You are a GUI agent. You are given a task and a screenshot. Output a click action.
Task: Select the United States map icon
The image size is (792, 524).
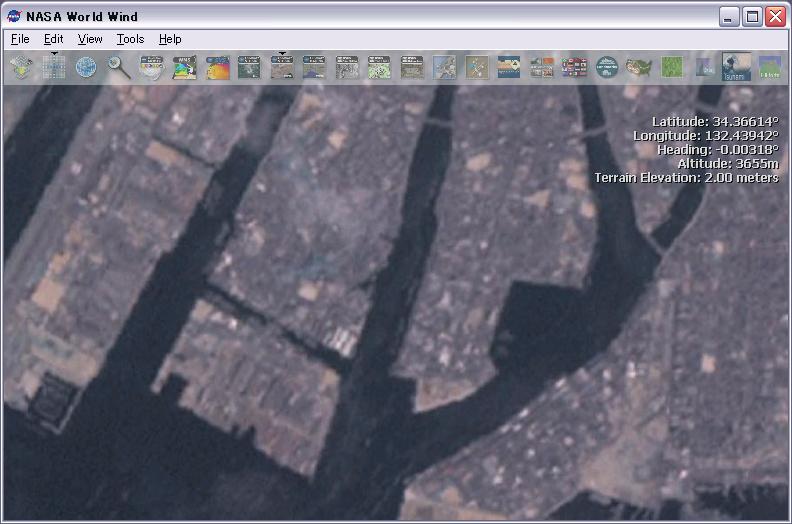click(639, 67)
